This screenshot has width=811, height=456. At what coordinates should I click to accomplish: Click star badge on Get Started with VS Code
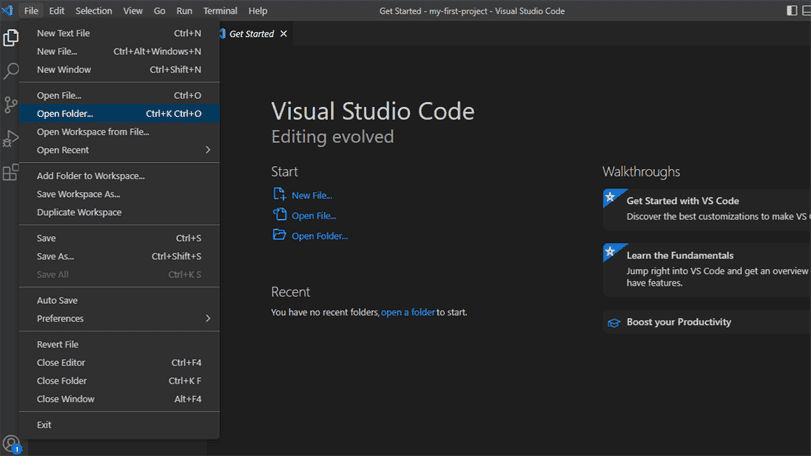[611, 197]
